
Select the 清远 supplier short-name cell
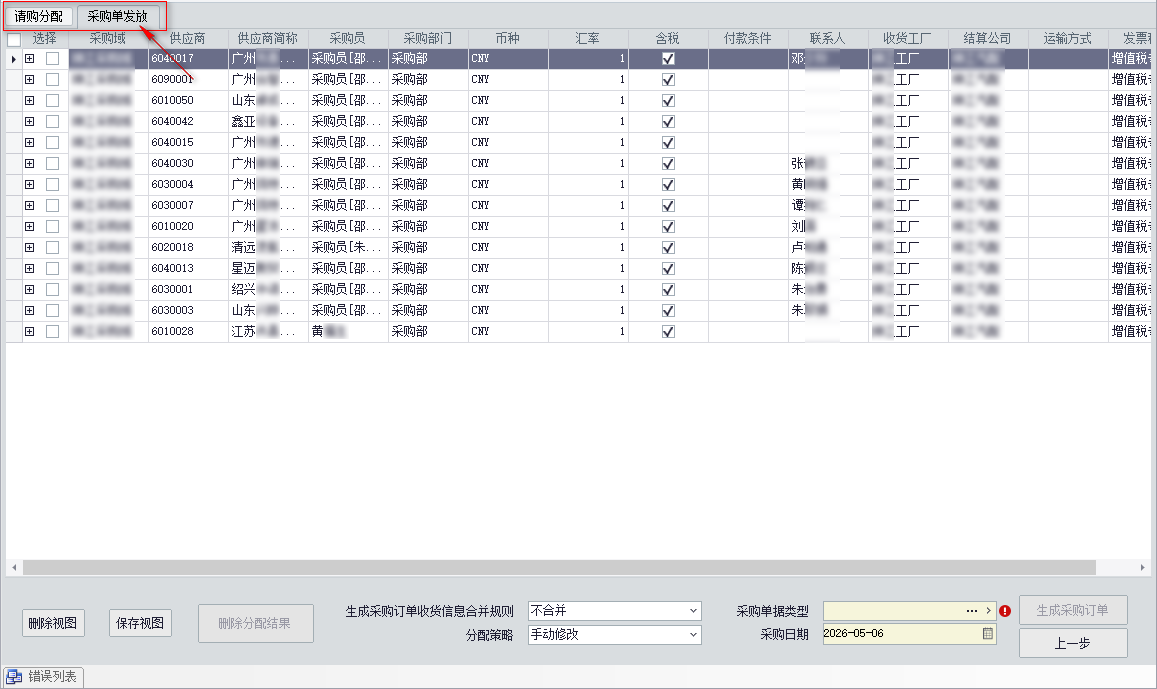(x=268, y=247)
